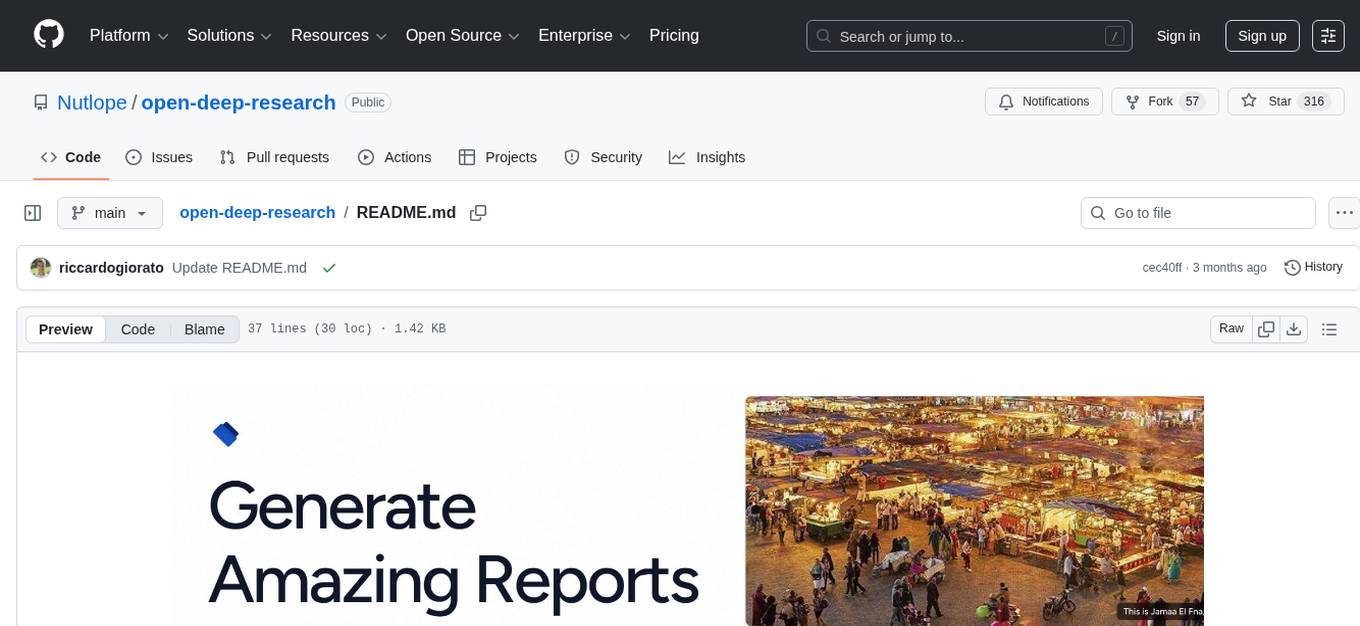
Task: Open the document outline icon
Action: tap(1329, 329)
